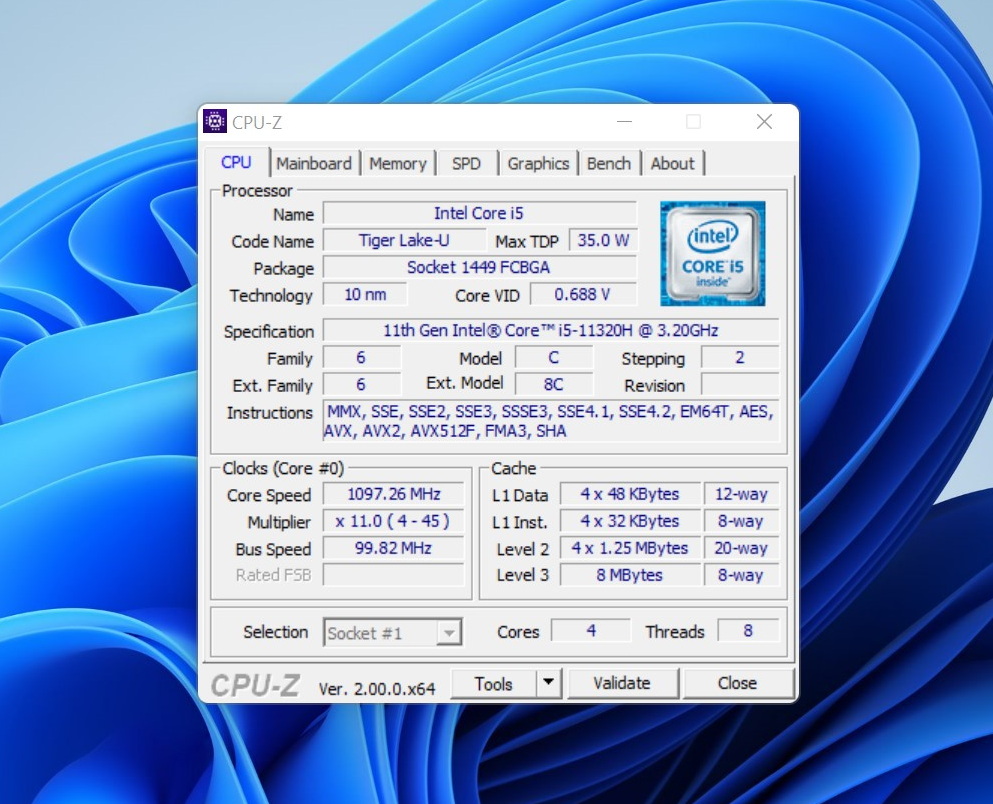Click the processor Name field 'Intel Core i5'

click(479, 213)
